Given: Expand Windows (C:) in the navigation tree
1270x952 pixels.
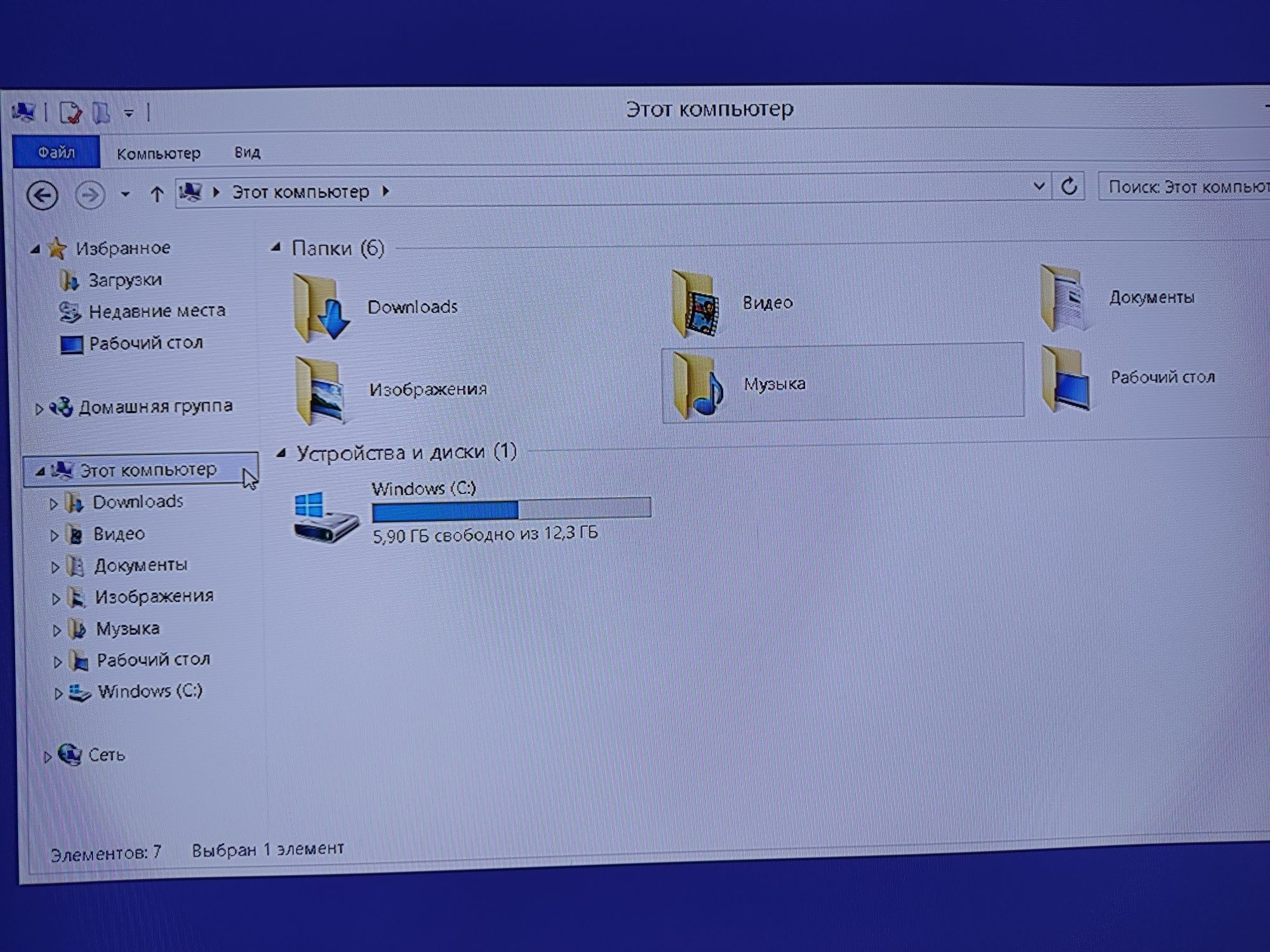Looking at the screenshot, I should tap(58, 694).
